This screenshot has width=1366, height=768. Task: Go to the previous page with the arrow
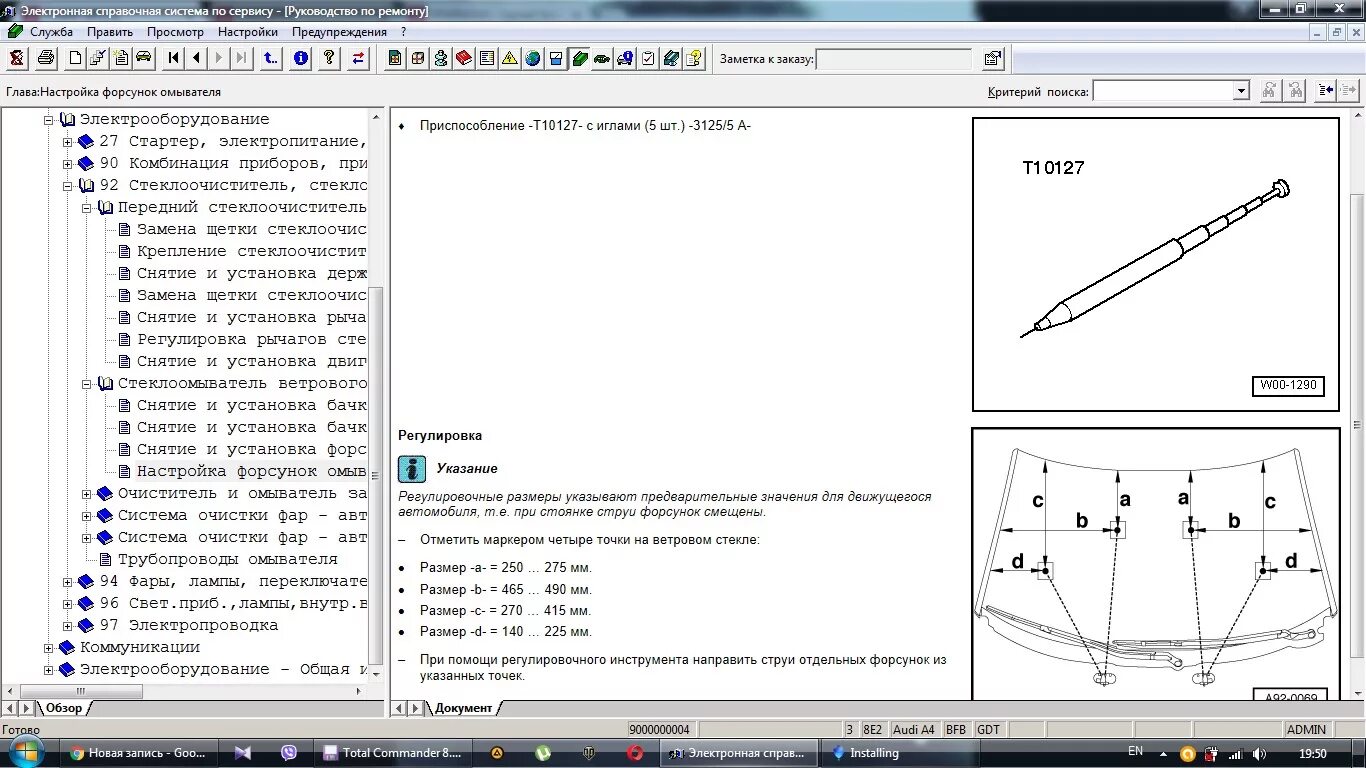pyautogui.click(x=197, y=58)
